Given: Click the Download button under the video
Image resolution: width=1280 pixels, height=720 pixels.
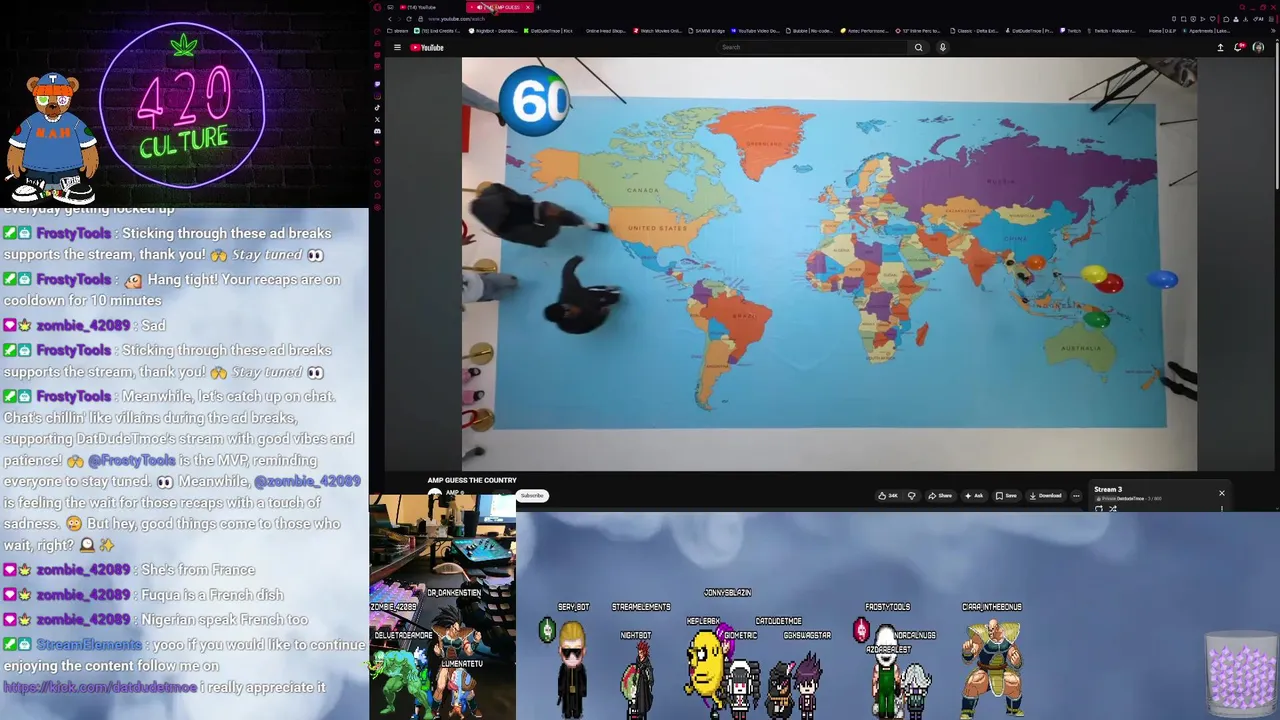Looking at the screenshot, I should click(1045, 496).
